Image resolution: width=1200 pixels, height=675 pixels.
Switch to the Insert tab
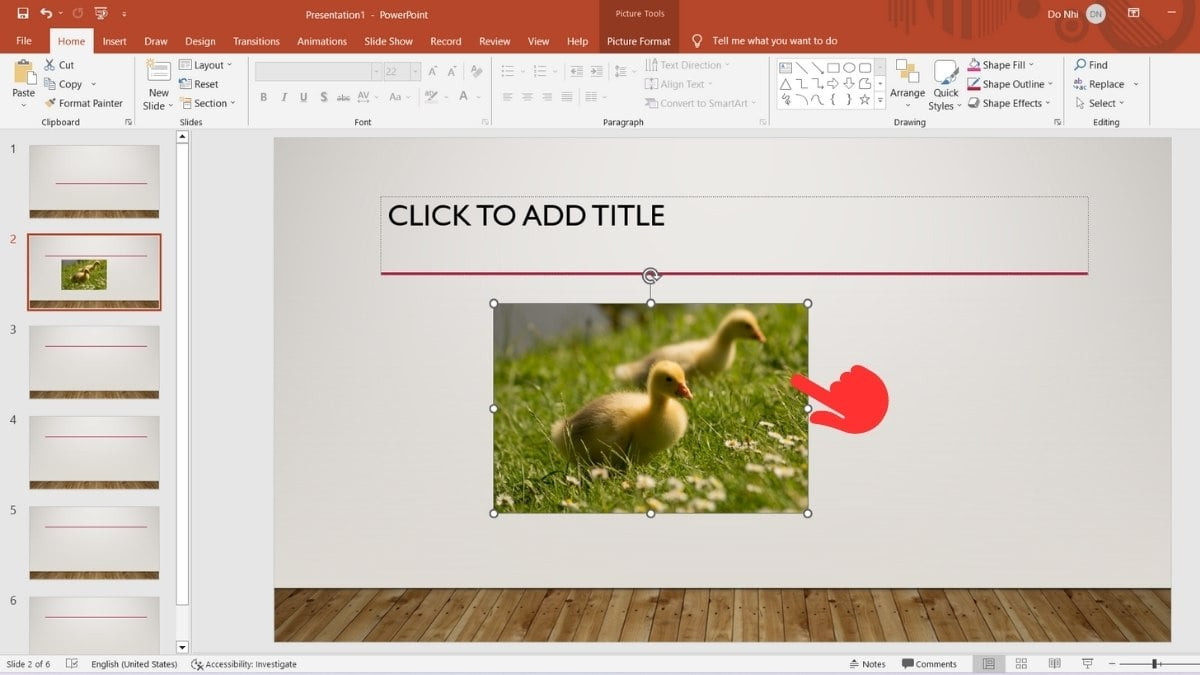click(114, 41)
